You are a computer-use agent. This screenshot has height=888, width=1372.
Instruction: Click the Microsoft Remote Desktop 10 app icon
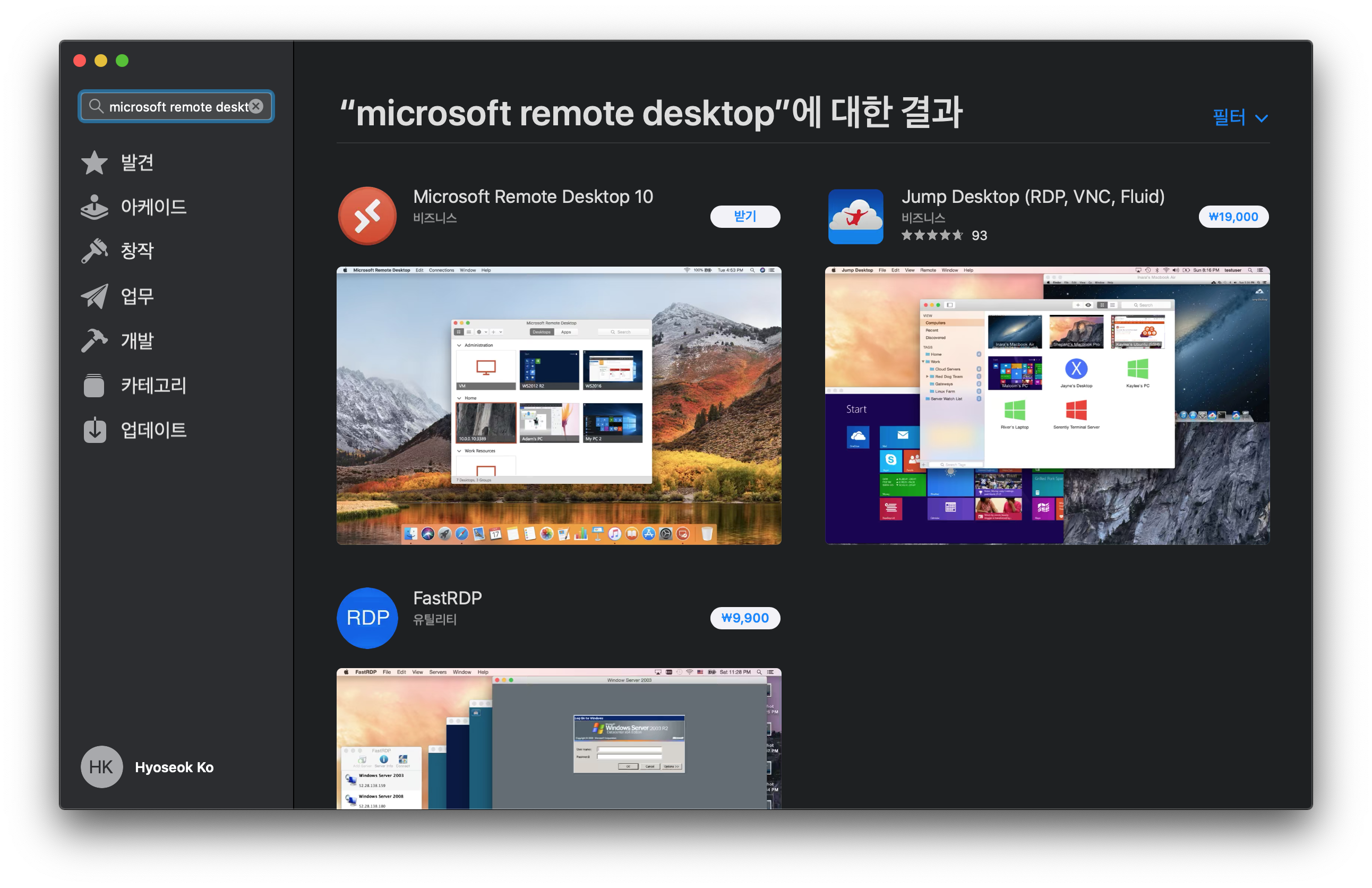coord(367,216)
